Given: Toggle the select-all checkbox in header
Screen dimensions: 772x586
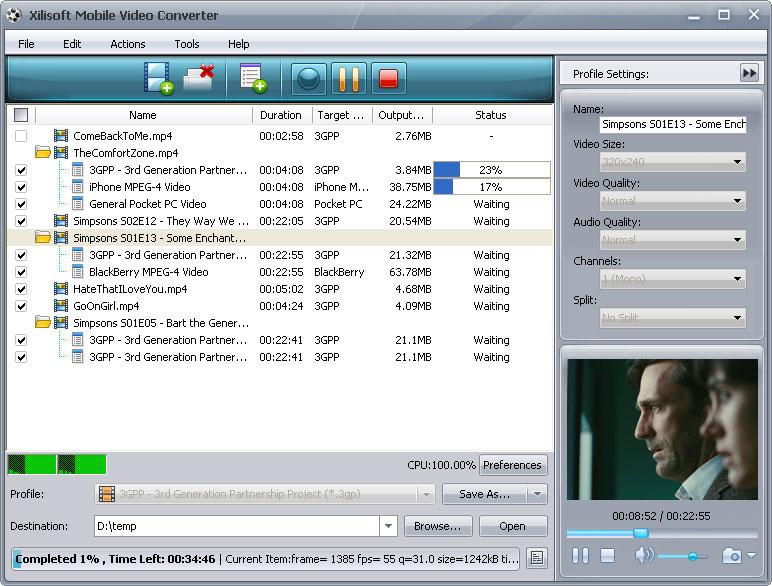Looking at the screenshot, I should tap(21, 115).
